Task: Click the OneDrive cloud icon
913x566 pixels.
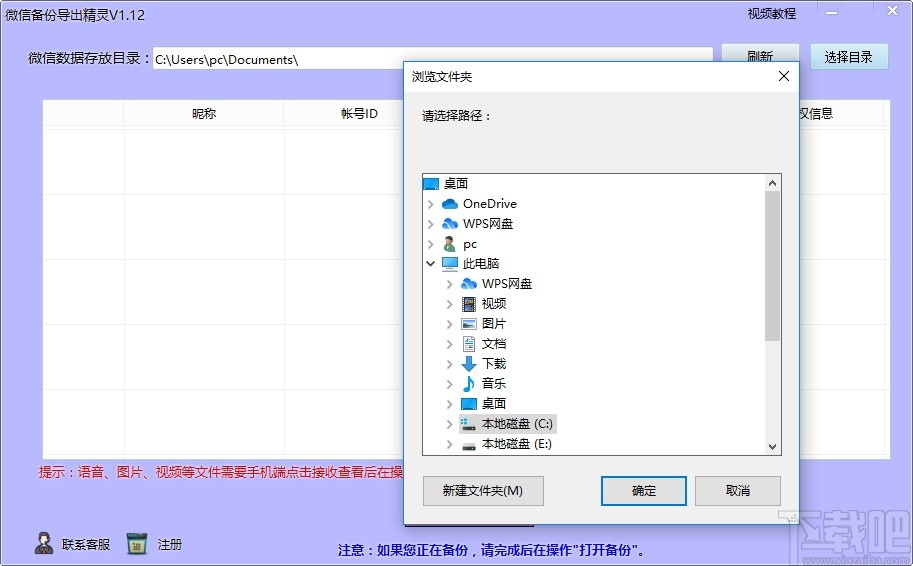Action: pos(450,204)
